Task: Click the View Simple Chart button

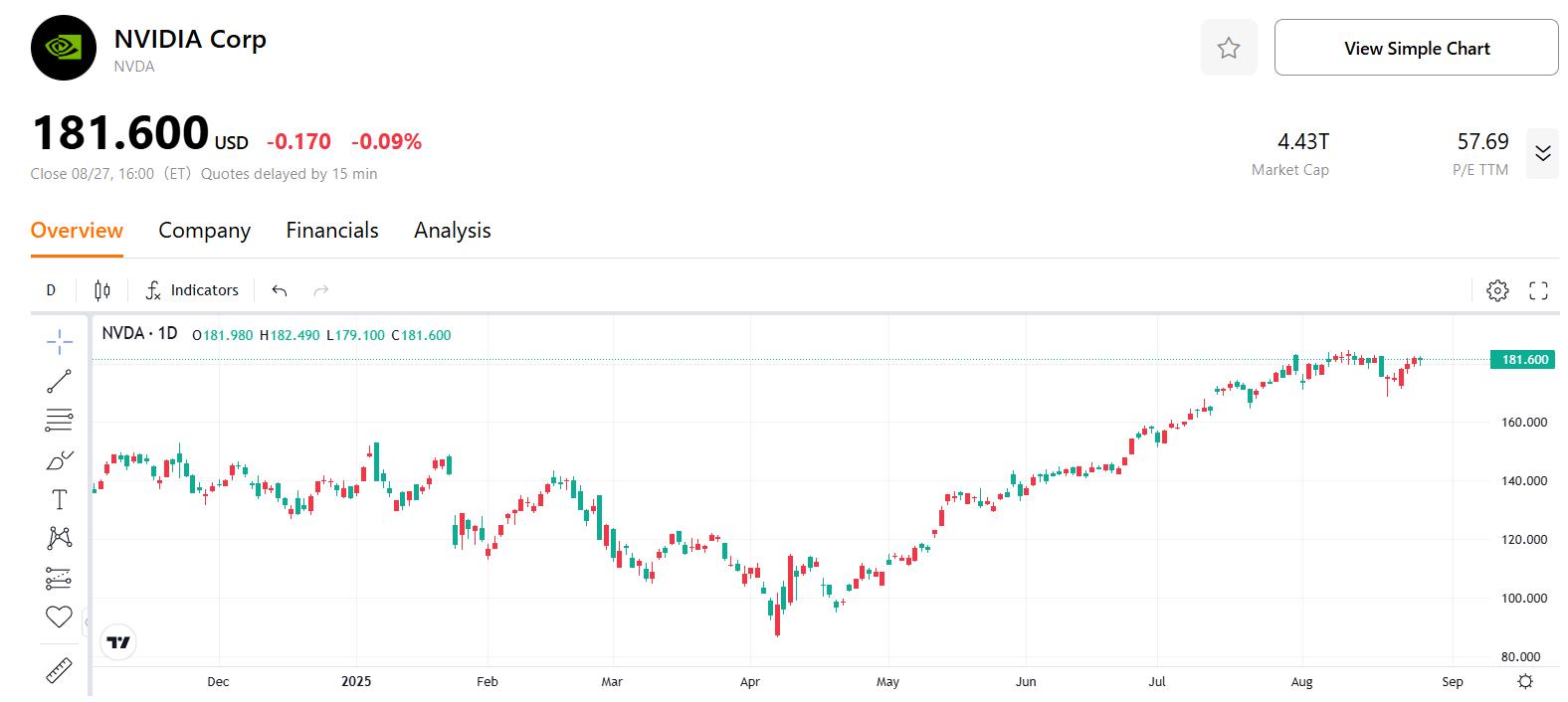Action: point(1416,47)
